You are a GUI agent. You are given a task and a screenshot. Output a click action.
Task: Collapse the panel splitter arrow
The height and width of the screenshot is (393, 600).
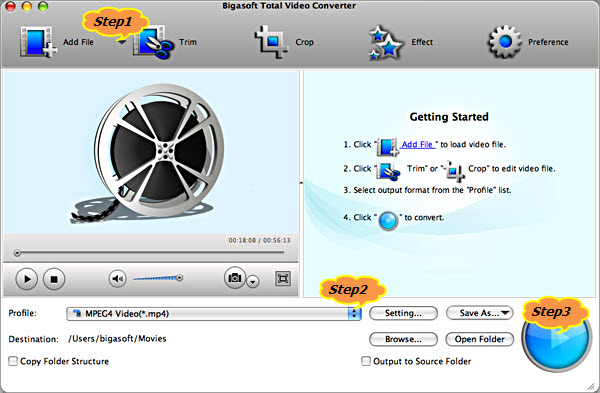301,184
